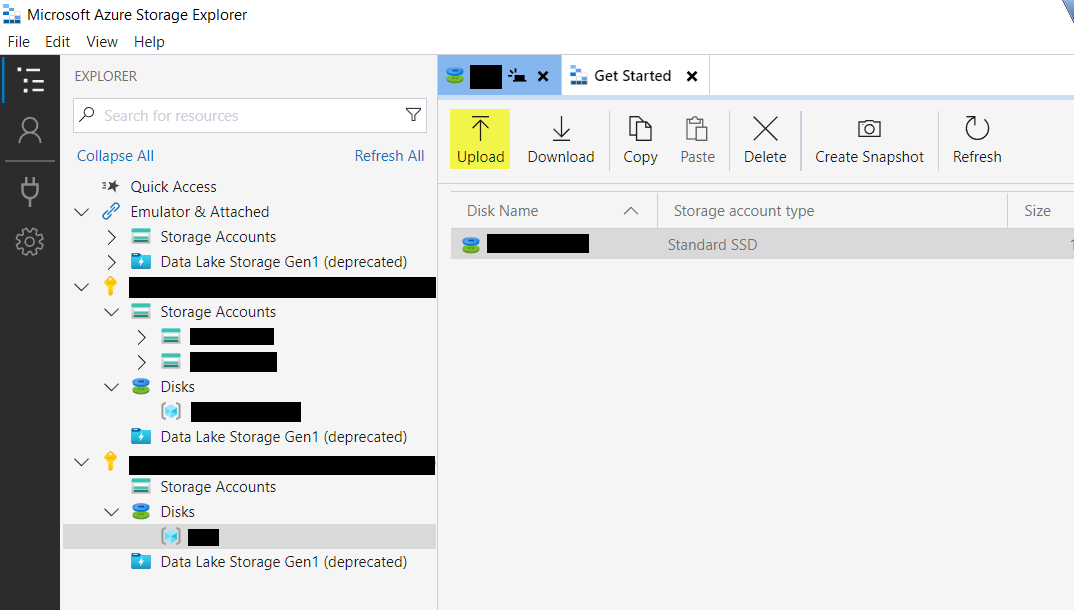Expand Data Lake Storage Gen1 under Emulator
The image size is (1074, 610).
point(112,262)
